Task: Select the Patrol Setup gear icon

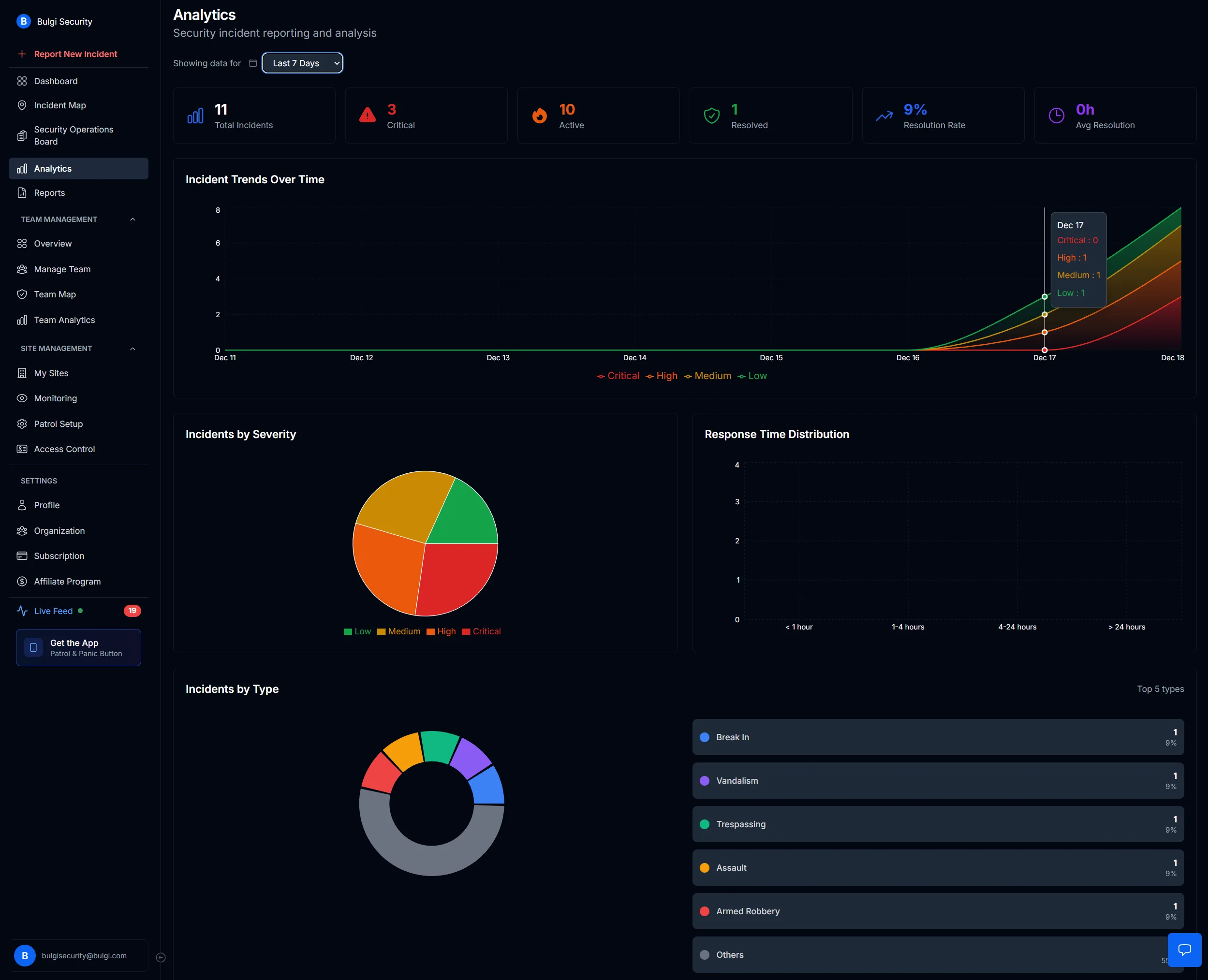Action: pyautogui.click(x=21, y=424)
